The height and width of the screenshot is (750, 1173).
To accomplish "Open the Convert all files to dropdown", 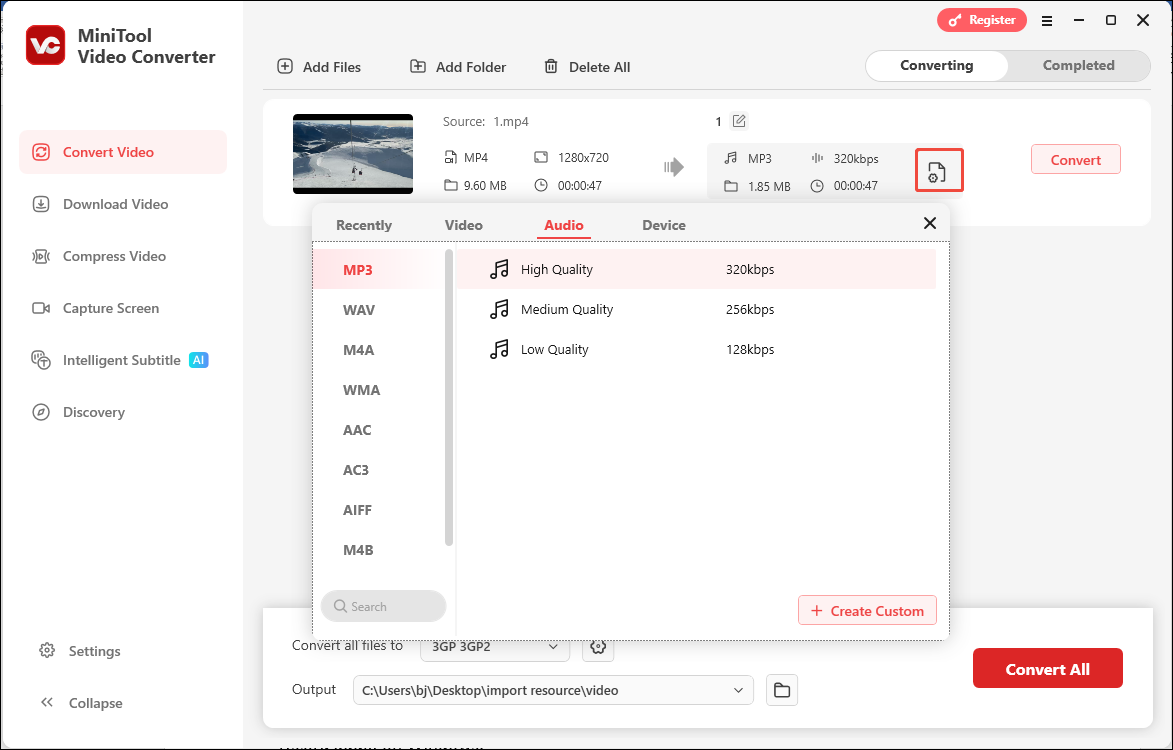I will [x=495, y=647].
